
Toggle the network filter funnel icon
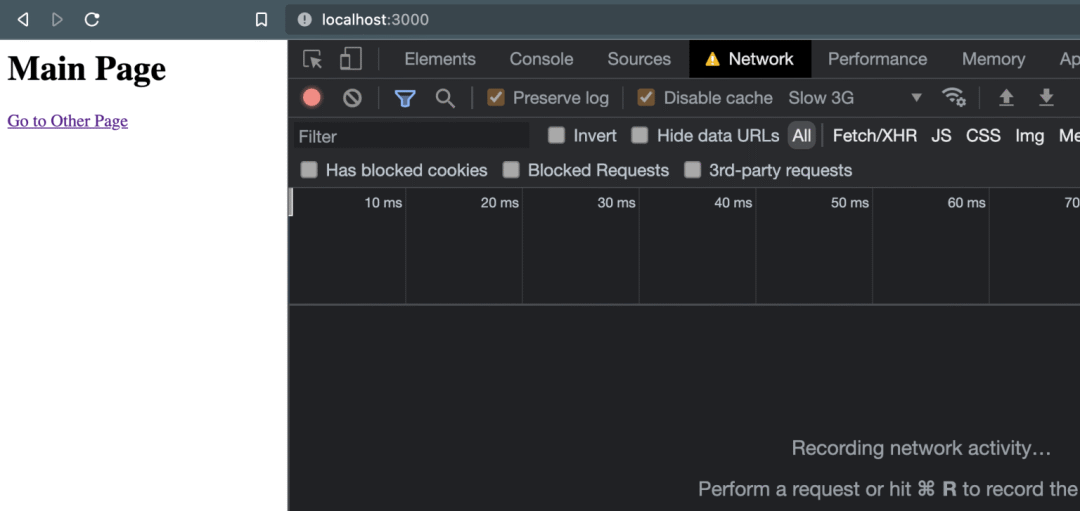pos(404,98)
